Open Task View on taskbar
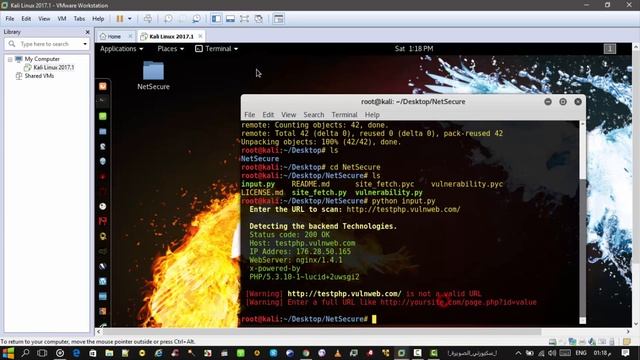640x360 pixels. coord(42,353)
